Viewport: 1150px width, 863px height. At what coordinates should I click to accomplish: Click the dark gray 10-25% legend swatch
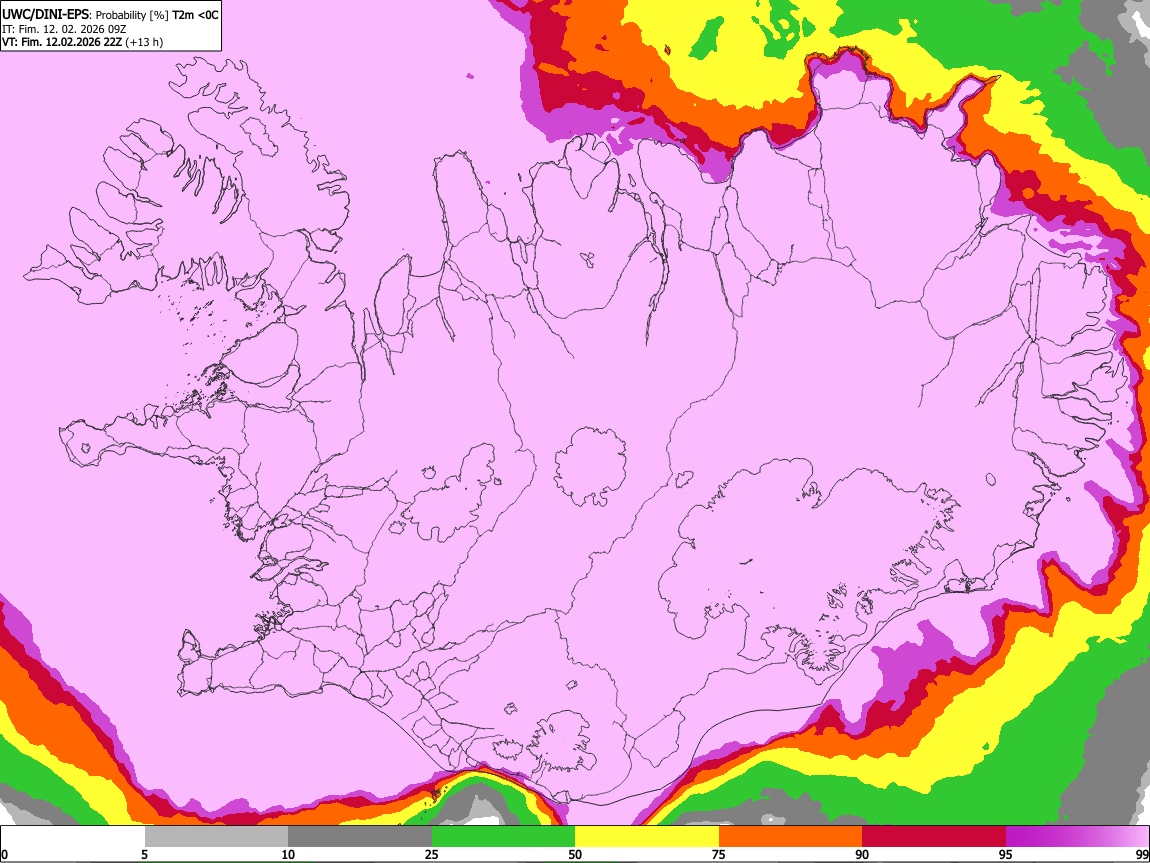tap(359, 837)
